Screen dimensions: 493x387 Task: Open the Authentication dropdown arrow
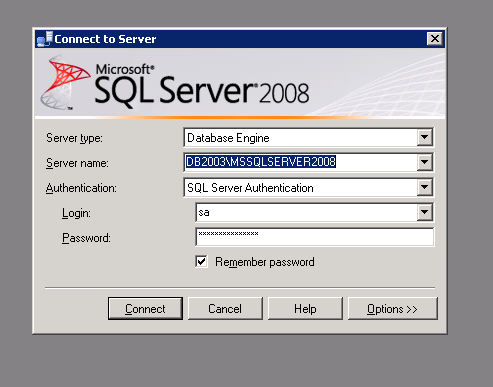pyautogui.click(x=424, y=187)
